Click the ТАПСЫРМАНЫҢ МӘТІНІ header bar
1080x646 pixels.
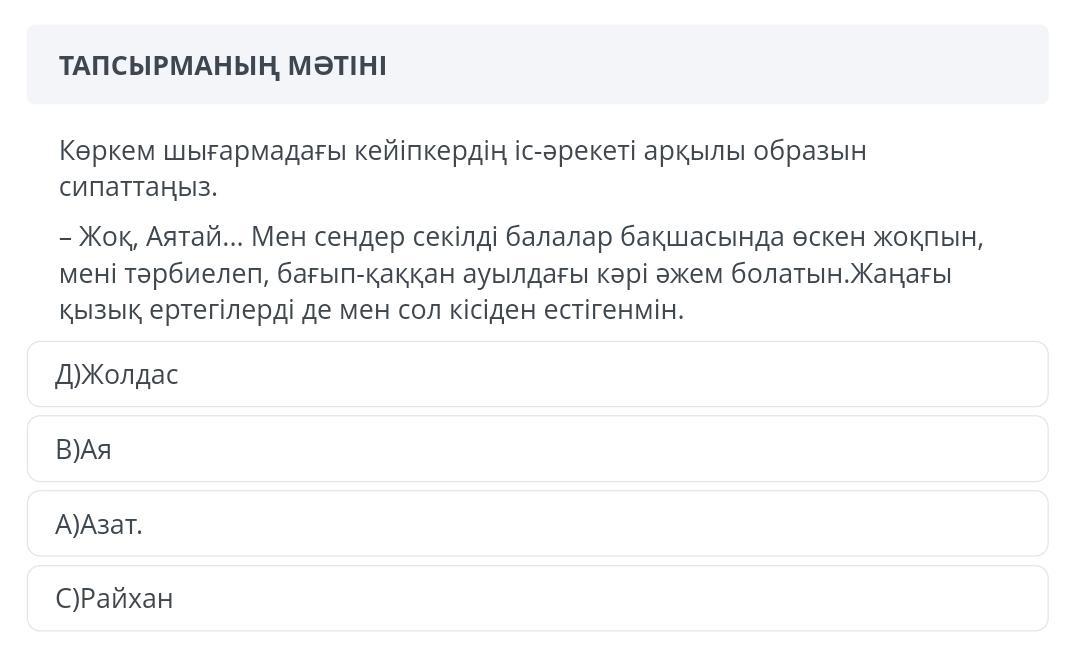point(537,65)
